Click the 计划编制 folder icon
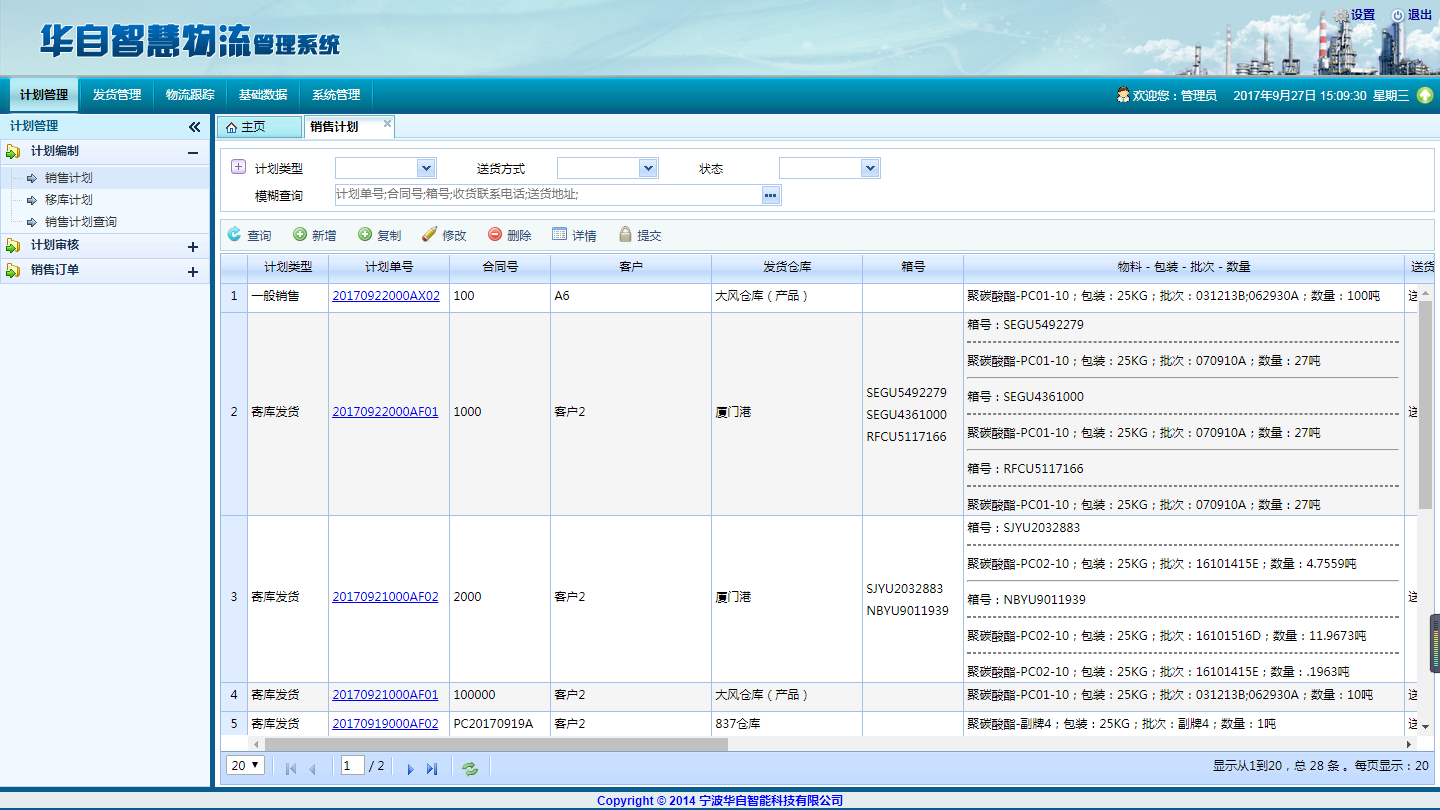Viewport: 1440px width, 810px height. coord(13,152)
